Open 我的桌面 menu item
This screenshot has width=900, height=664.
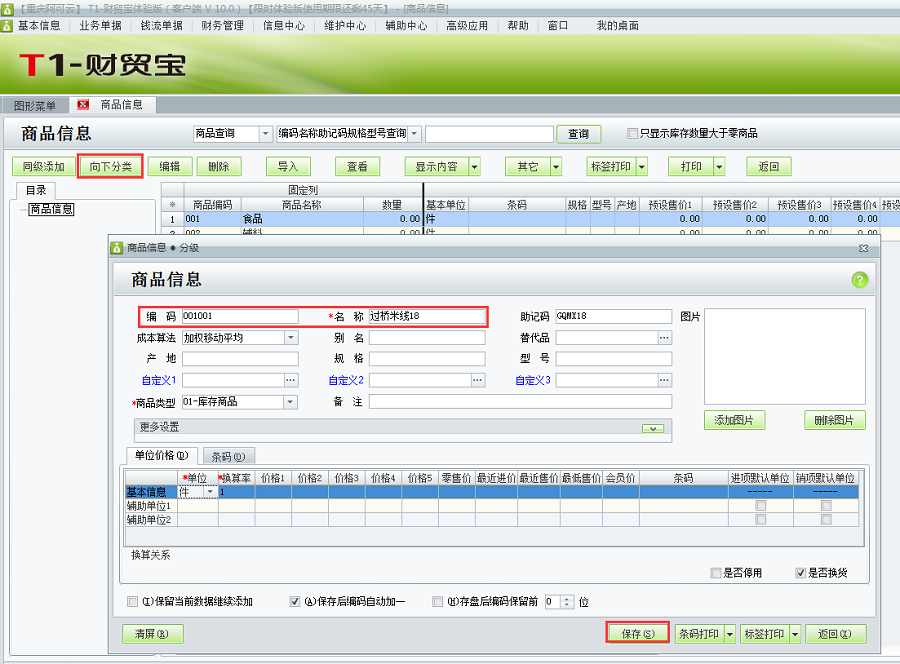click(618, 26)
